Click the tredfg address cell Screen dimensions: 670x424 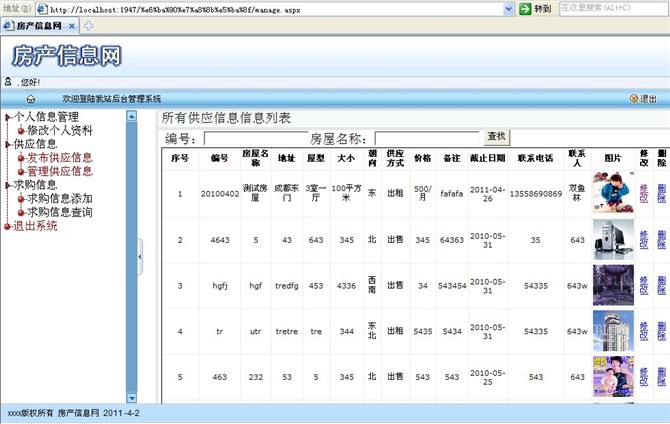pyautogui.click(x=286, y=286)
